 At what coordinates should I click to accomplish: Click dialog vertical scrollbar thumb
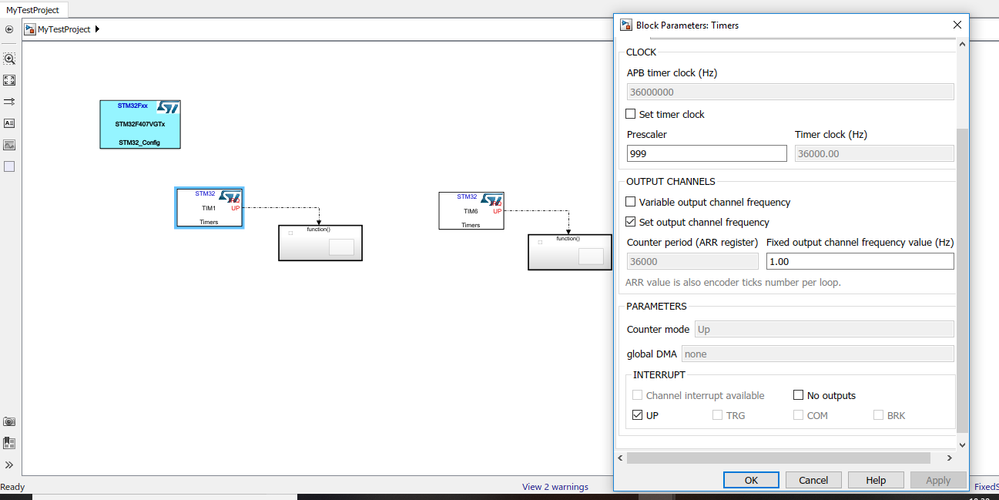[962, 280]
